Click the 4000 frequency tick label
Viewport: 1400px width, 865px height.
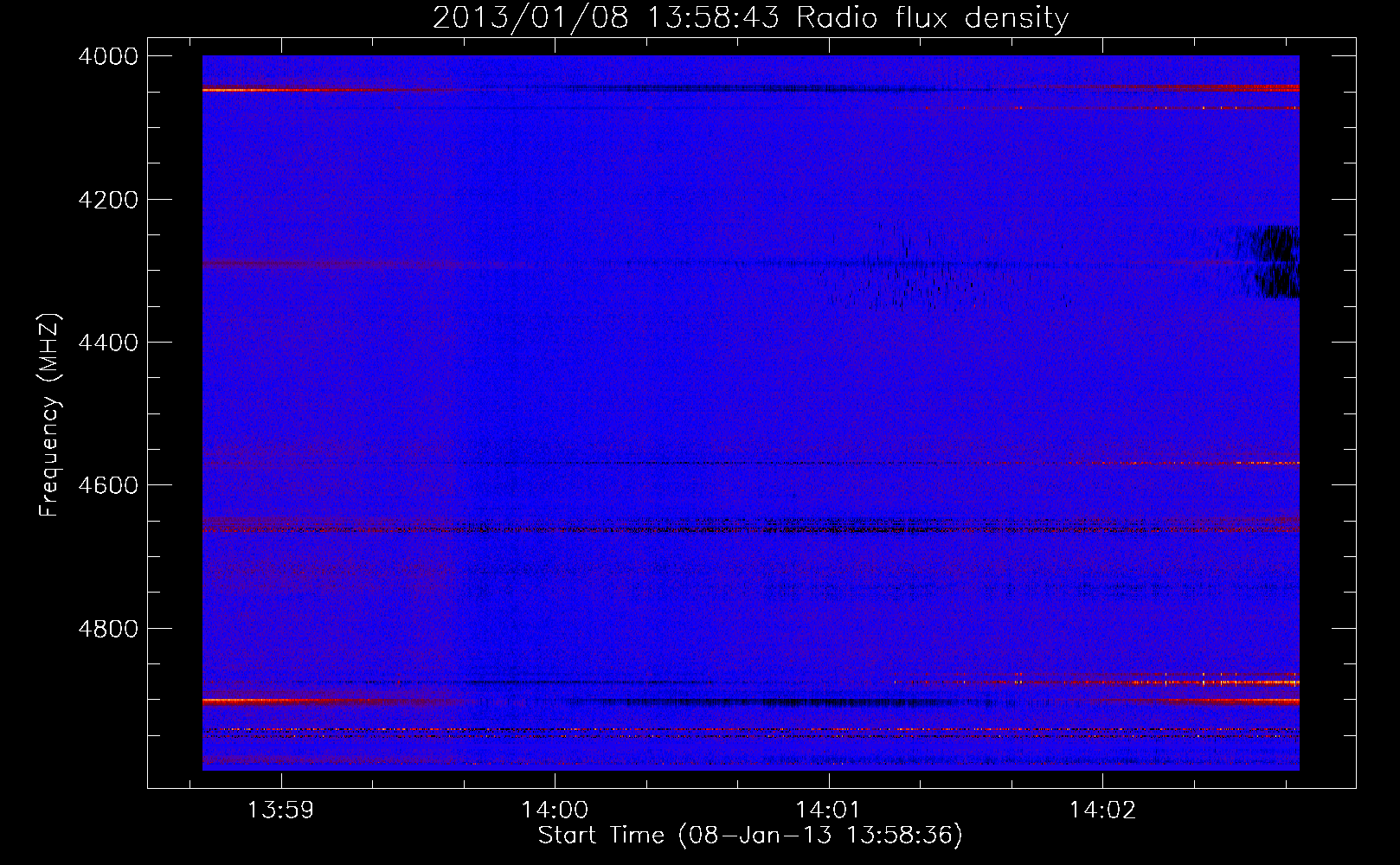(x=108, y=56)
